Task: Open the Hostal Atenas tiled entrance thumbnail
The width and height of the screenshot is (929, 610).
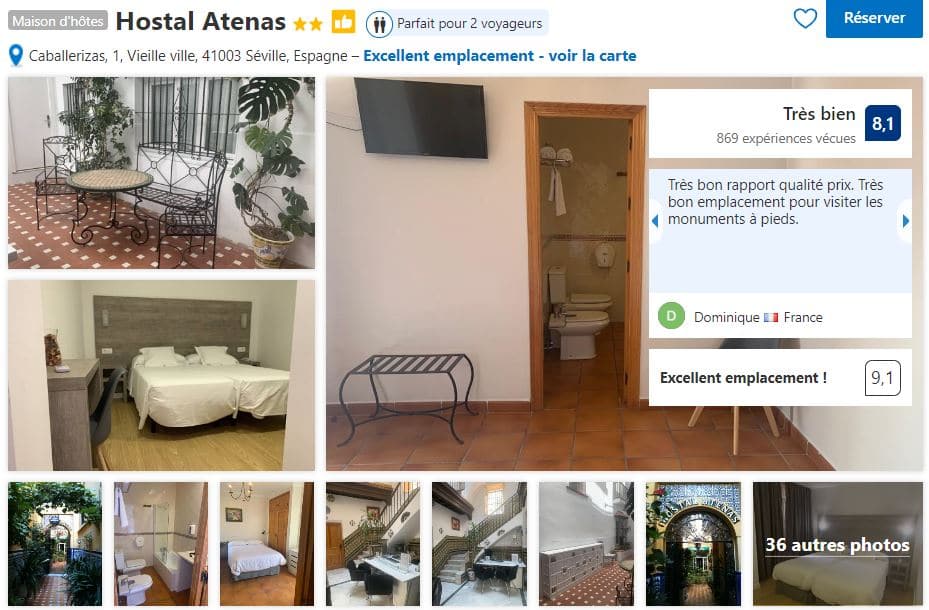Action: tap(693, 544)
